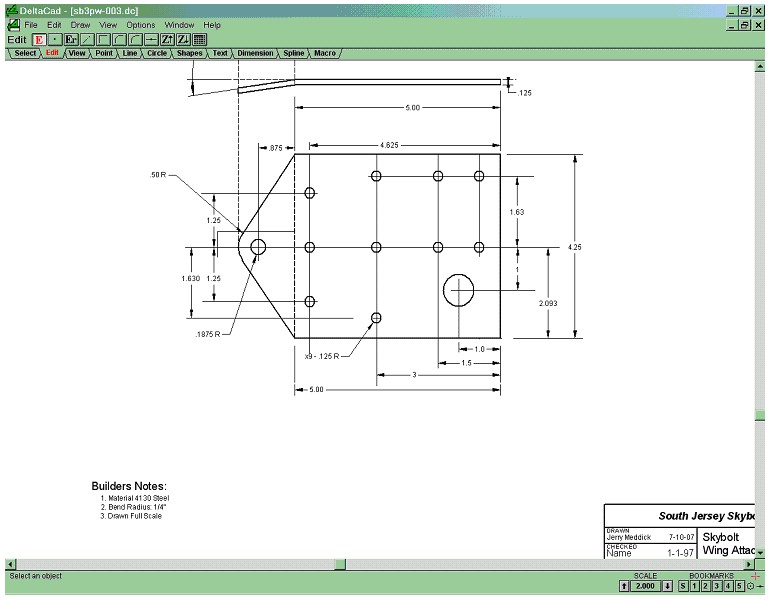Click the Z down-arrow order icon
771x601 pixels.
click(x=184, y=39)
